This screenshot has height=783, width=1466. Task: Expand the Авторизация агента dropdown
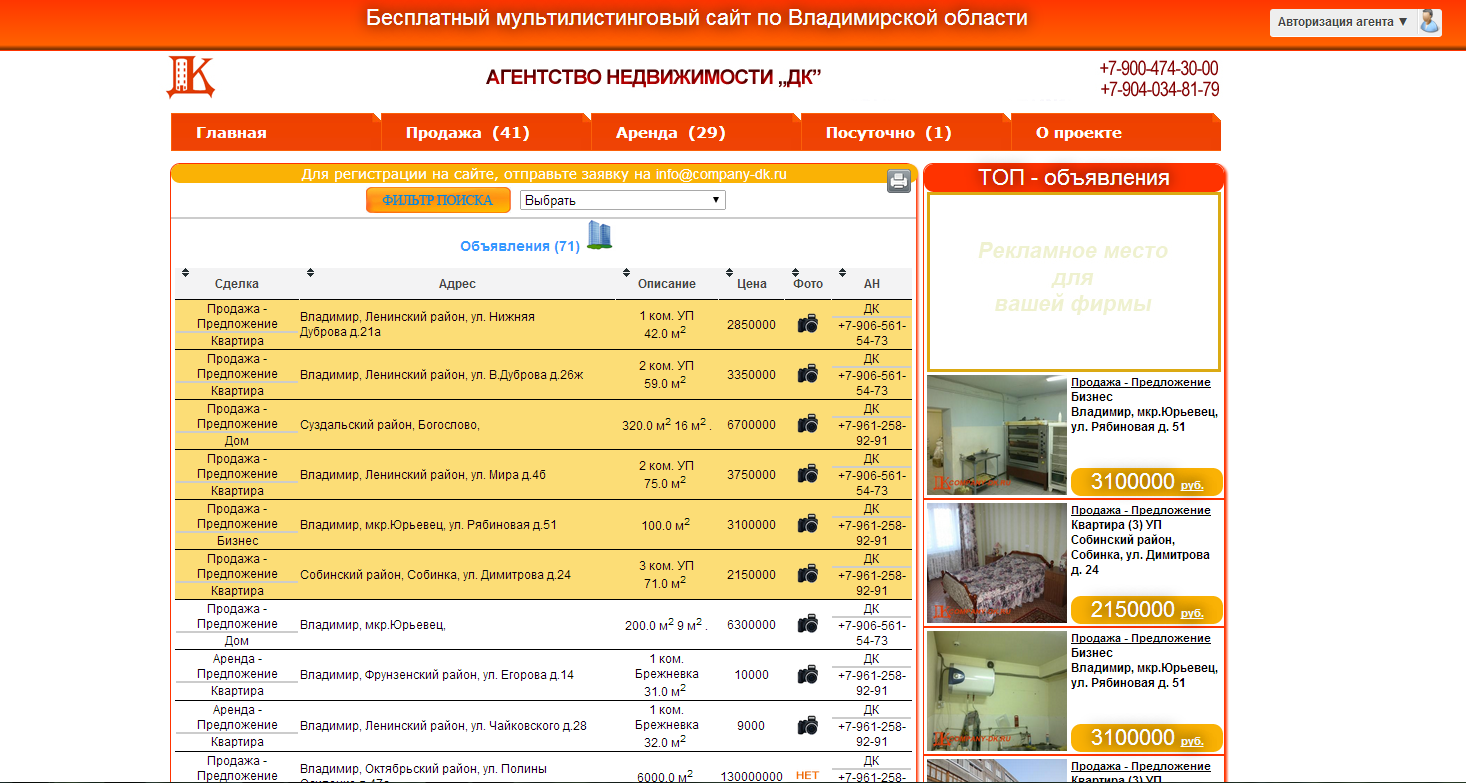tap(1342, 22)
